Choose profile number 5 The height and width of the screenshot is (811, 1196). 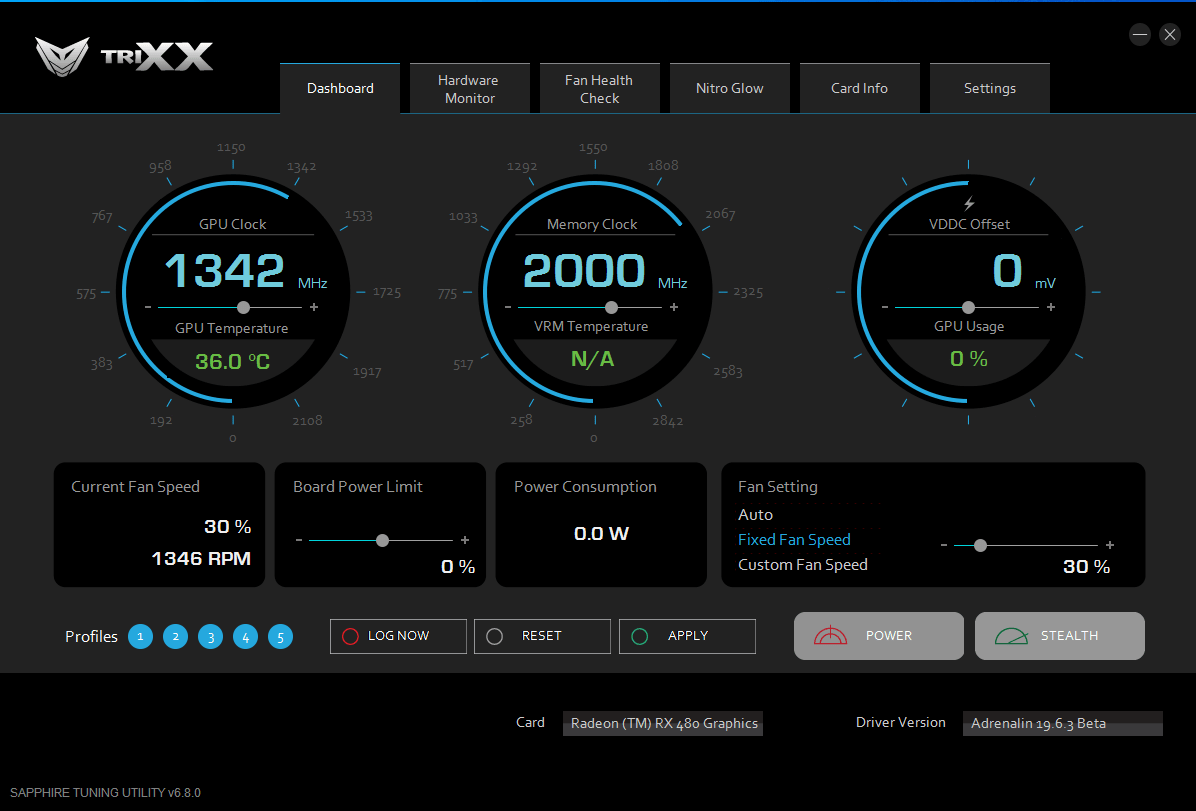[281, 636]
